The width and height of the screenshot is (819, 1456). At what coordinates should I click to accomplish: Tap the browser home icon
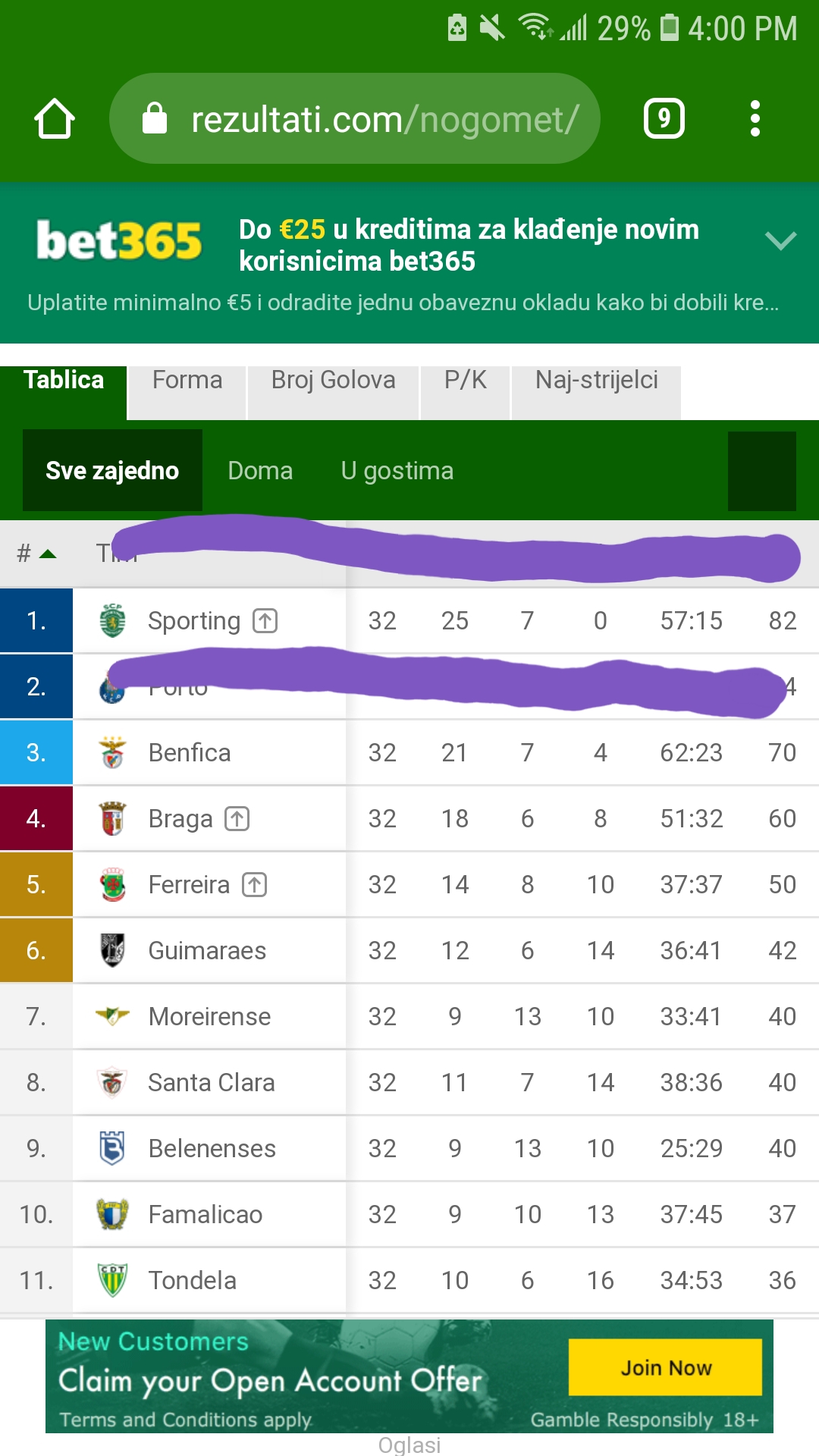click(x=55, y=119)
